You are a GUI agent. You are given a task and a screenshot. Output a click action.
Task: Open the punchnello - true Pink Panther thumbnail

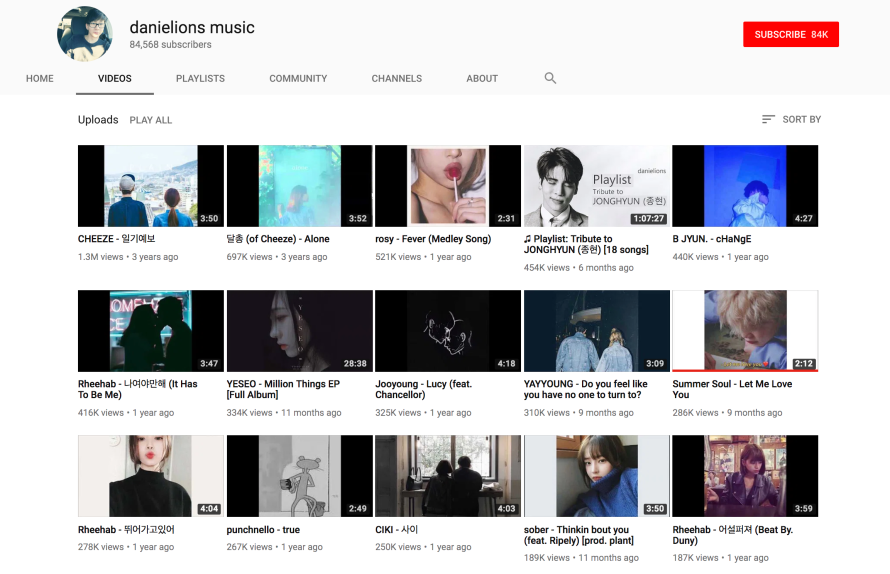300,476
